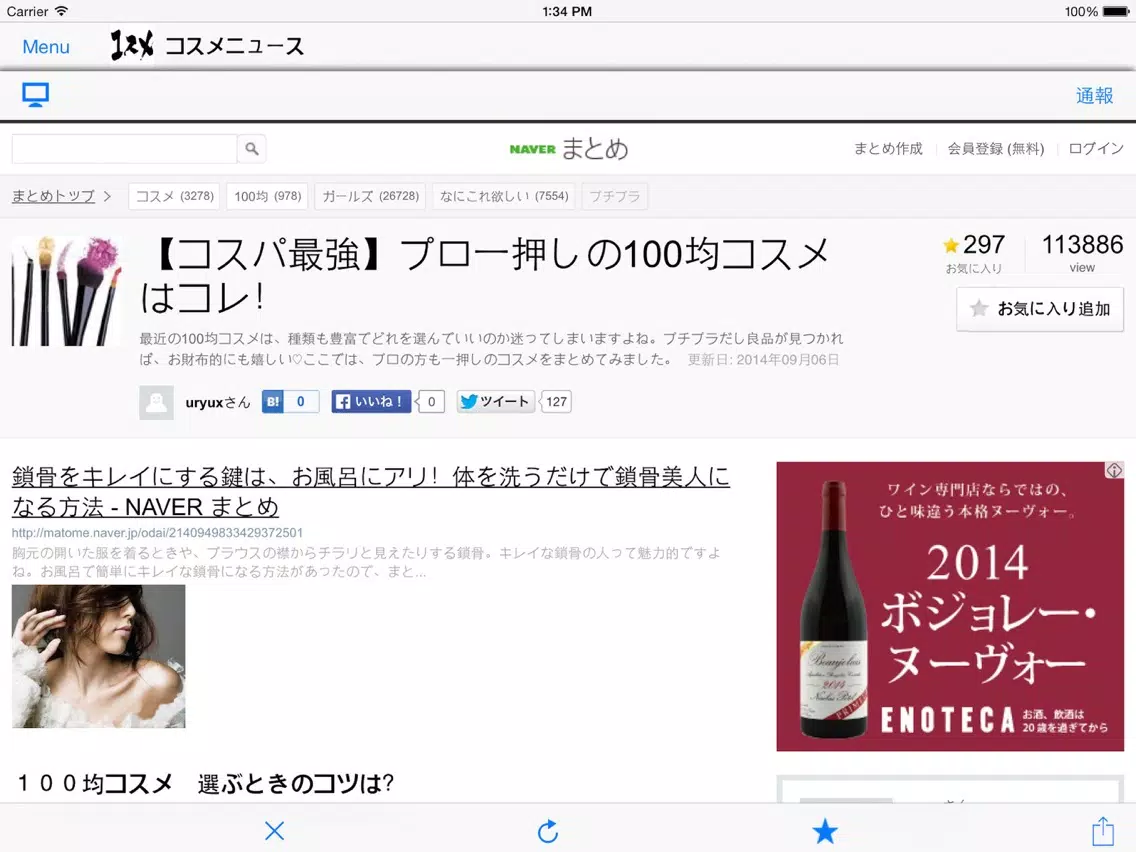Open the ENOTECA ボジョレー・ヌーヴォー ad
Image resolution: width=1136 pixels, height=852 pixels.
[x=950, y=606]
